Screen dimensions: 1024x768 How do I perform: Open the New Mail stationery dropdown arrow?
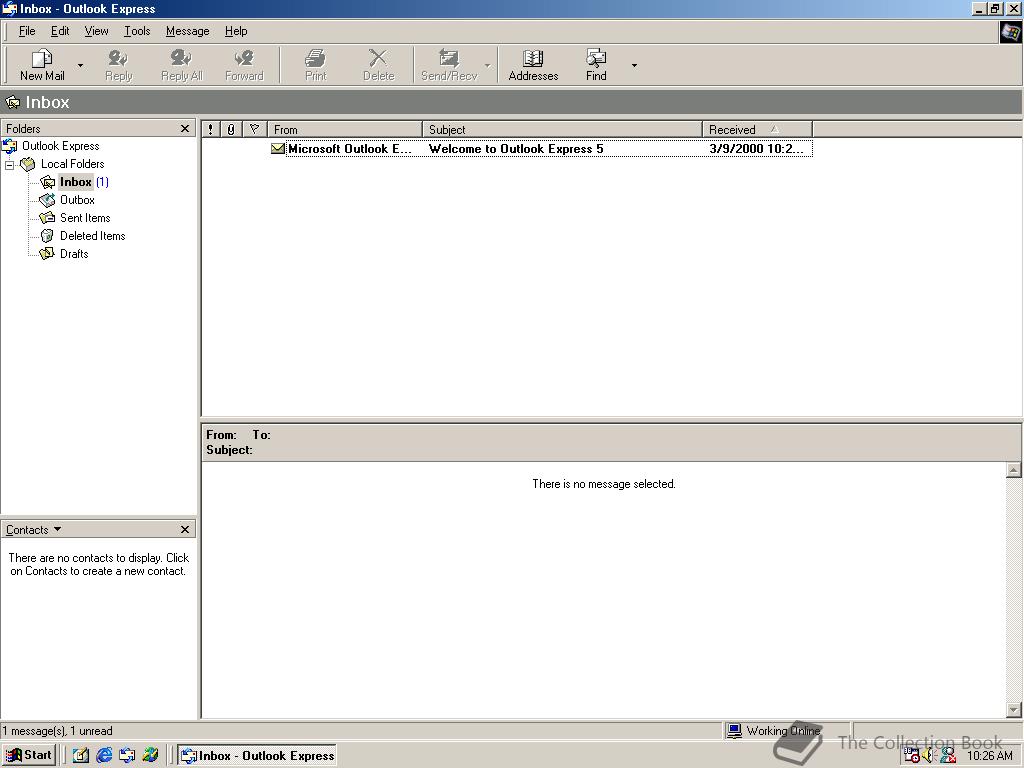[80, 65]
